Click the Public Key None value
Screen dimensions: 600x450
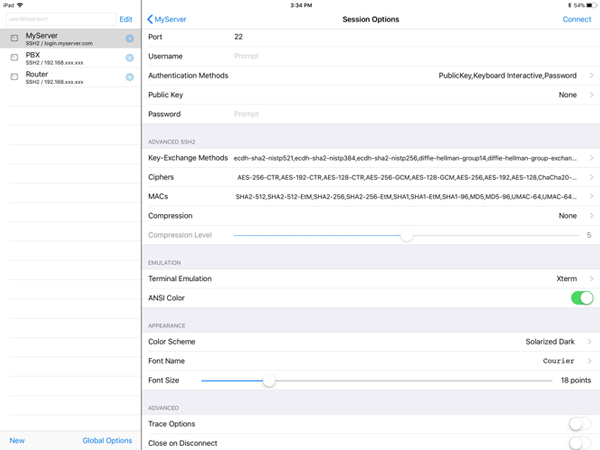[567, 95]
